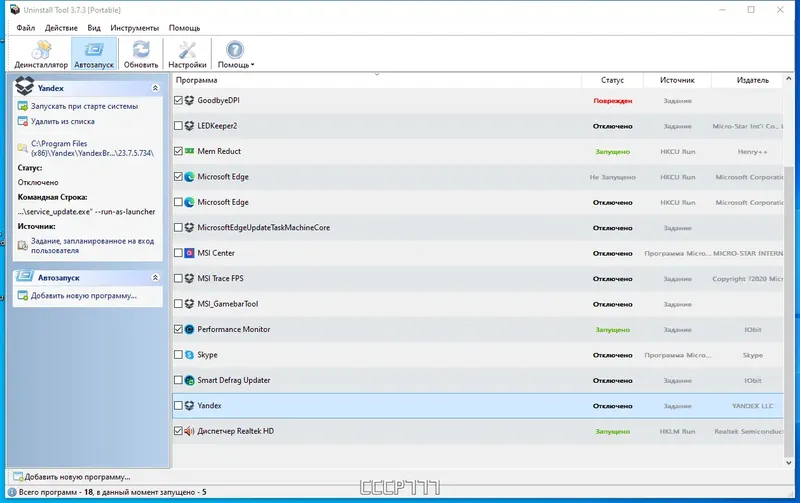The width and height of the screenshot is (800, 503).
Task: Uncheck the GoodbyeDPI checkbox
Action: pyautogui.click(x=178, y=100)
